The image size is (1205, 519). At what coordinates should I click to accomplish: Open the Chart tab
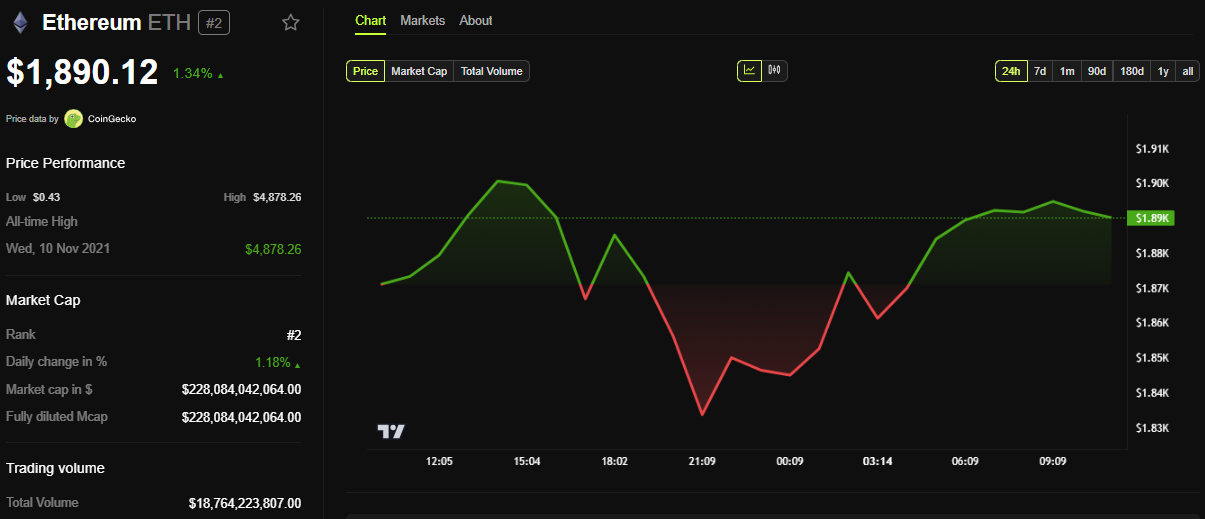(371, 20)
